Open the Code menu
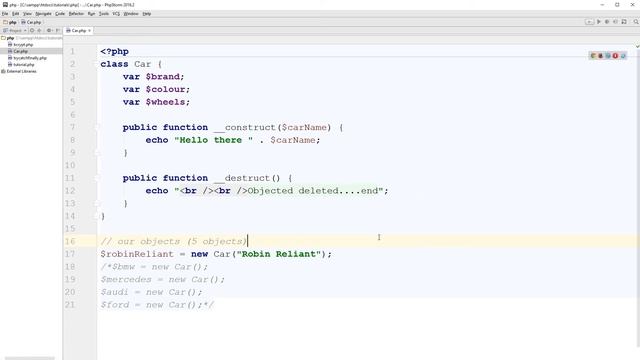The height and width of the screenshot is (360, 640). point(60,13)
